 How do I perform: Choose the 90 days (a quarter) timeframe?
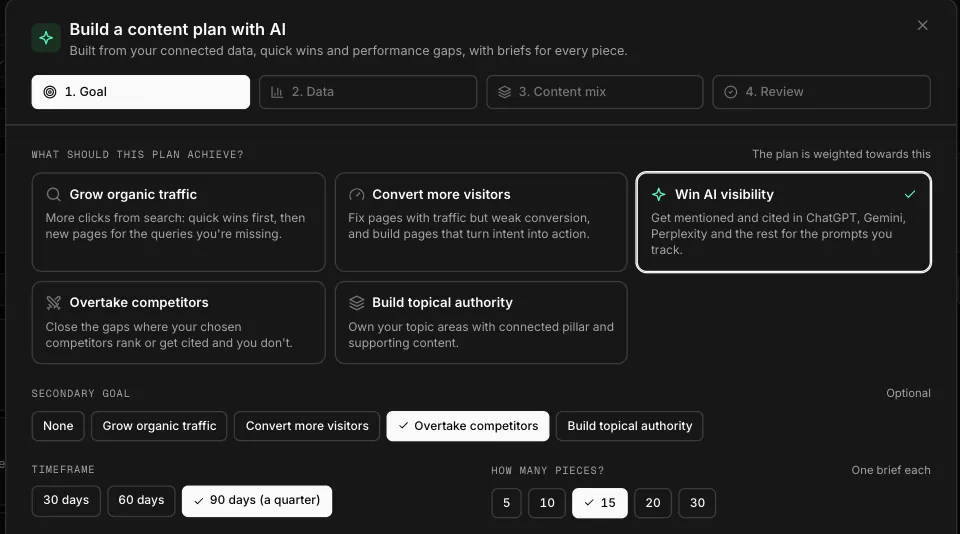[257, 501]
